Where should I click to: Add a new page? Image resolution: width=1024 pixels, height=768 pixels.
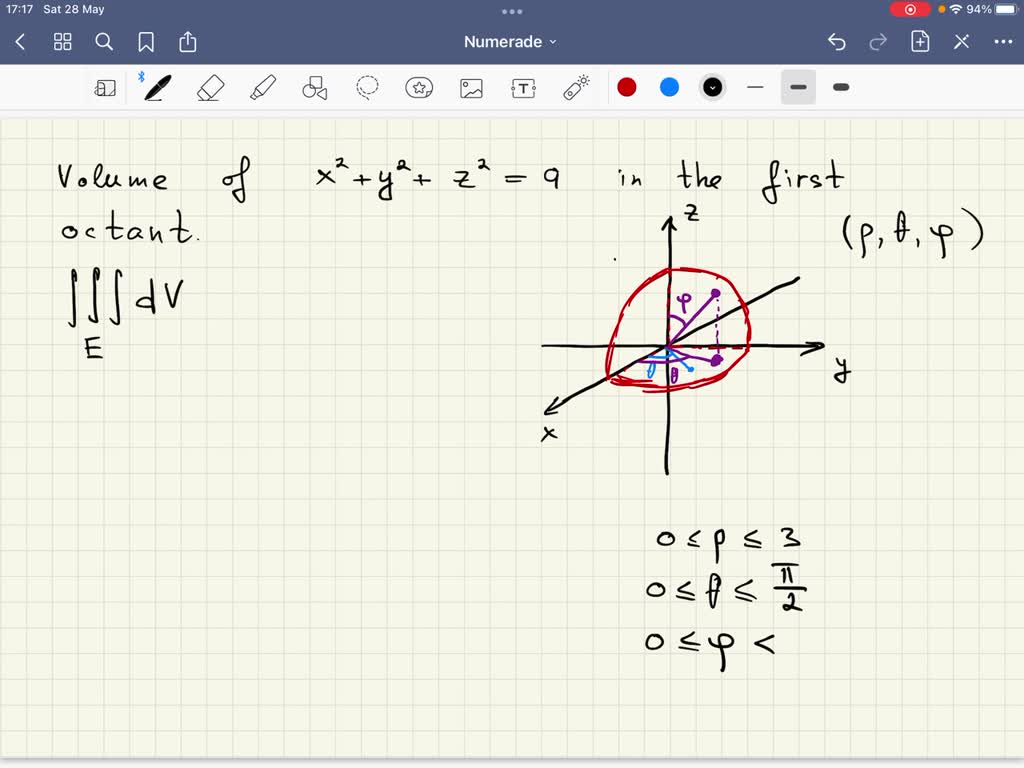(x=919, y=41)
